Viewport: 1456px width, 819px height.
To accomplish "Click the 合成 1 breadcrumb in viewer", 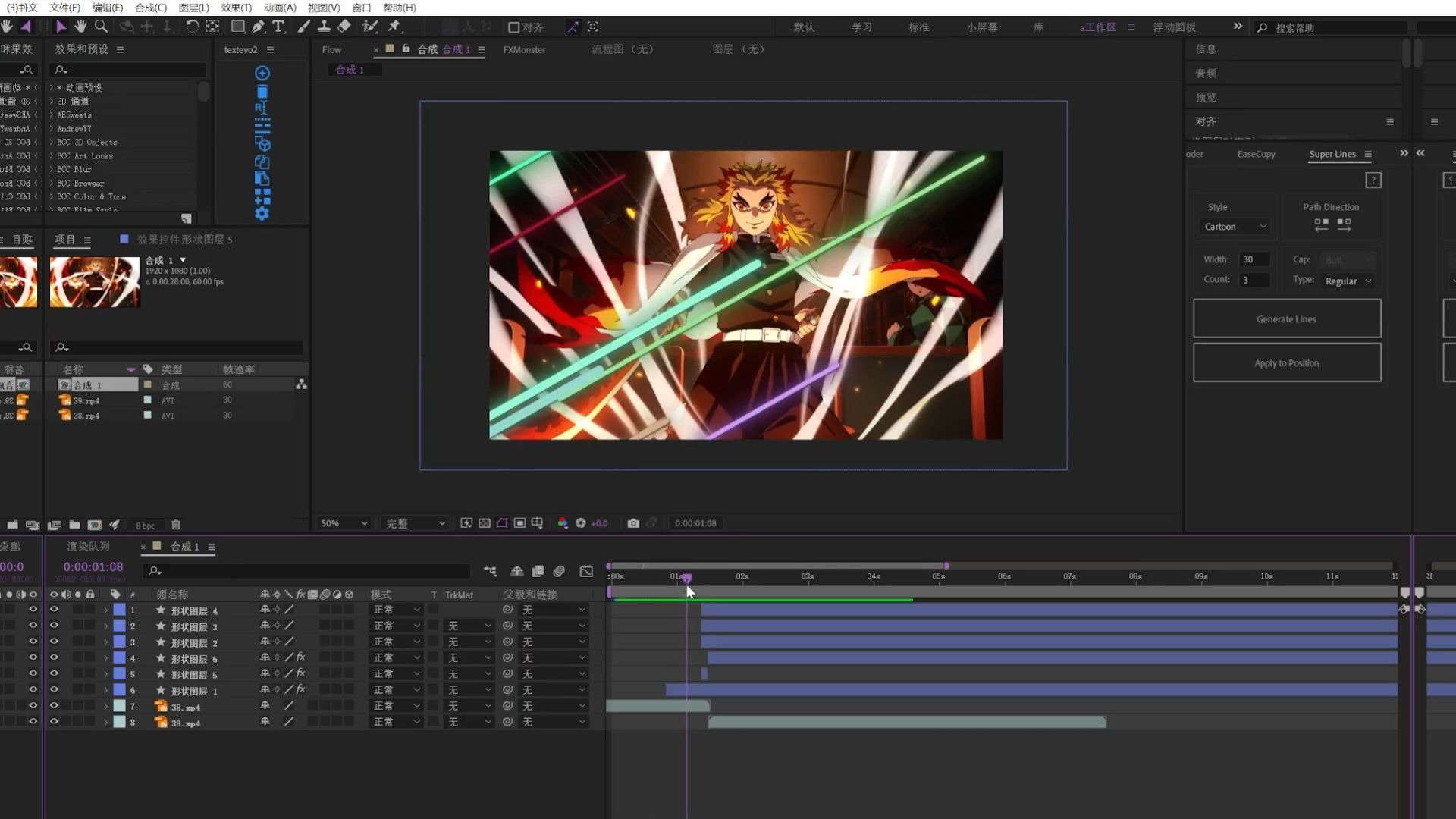I will pyautogui.click(x=350, y=70).
